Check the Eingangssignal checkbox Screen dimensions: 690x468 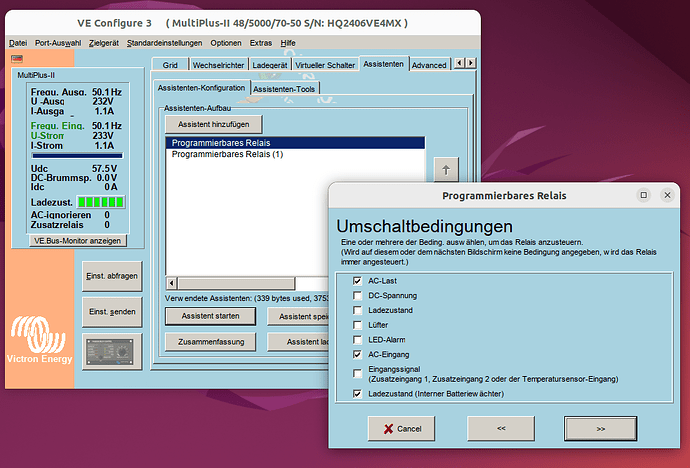(x=357, y=374)
